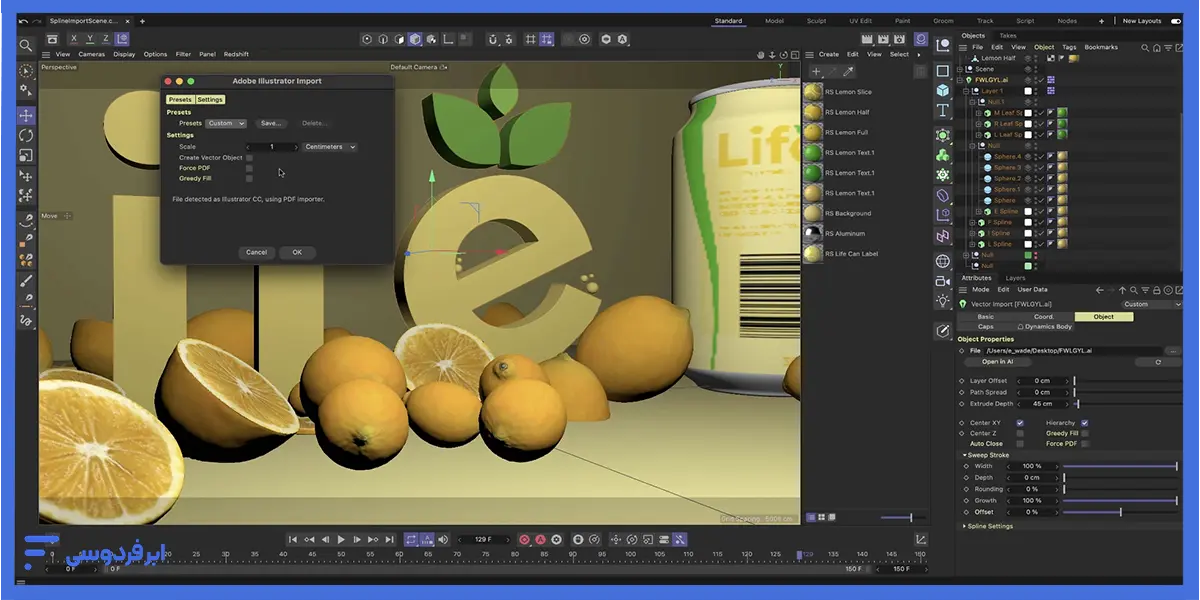
Task: Click the back arrow in Attributes header
Action: click(1100, 290)
